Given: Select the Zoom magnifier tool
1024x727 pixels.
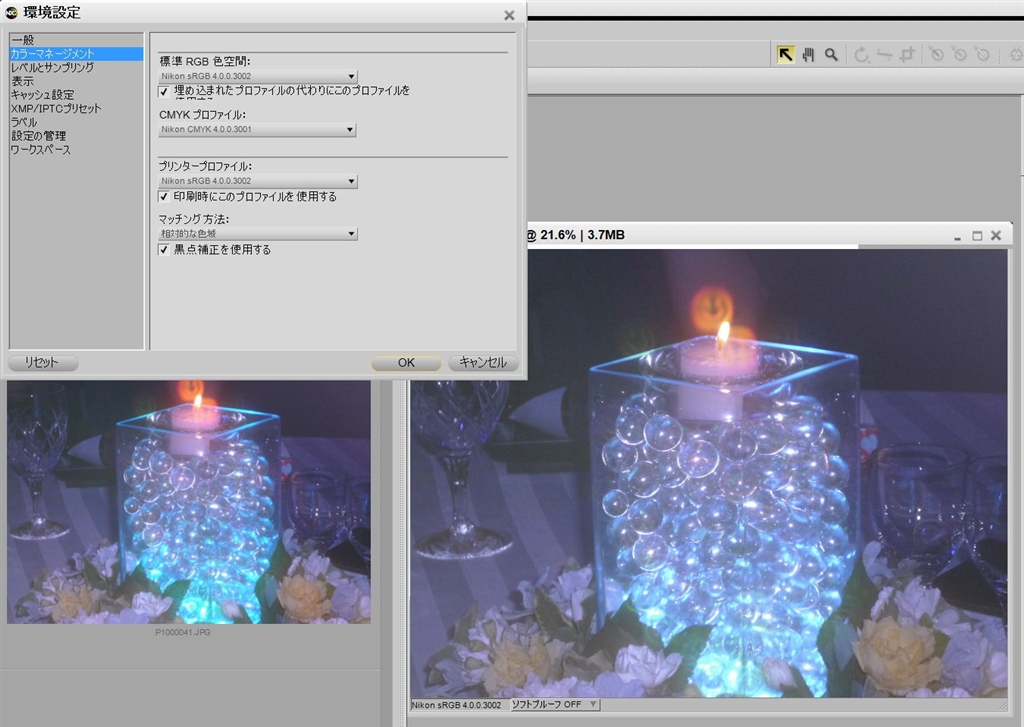Looking at the screenshot, I should point(831,55).
